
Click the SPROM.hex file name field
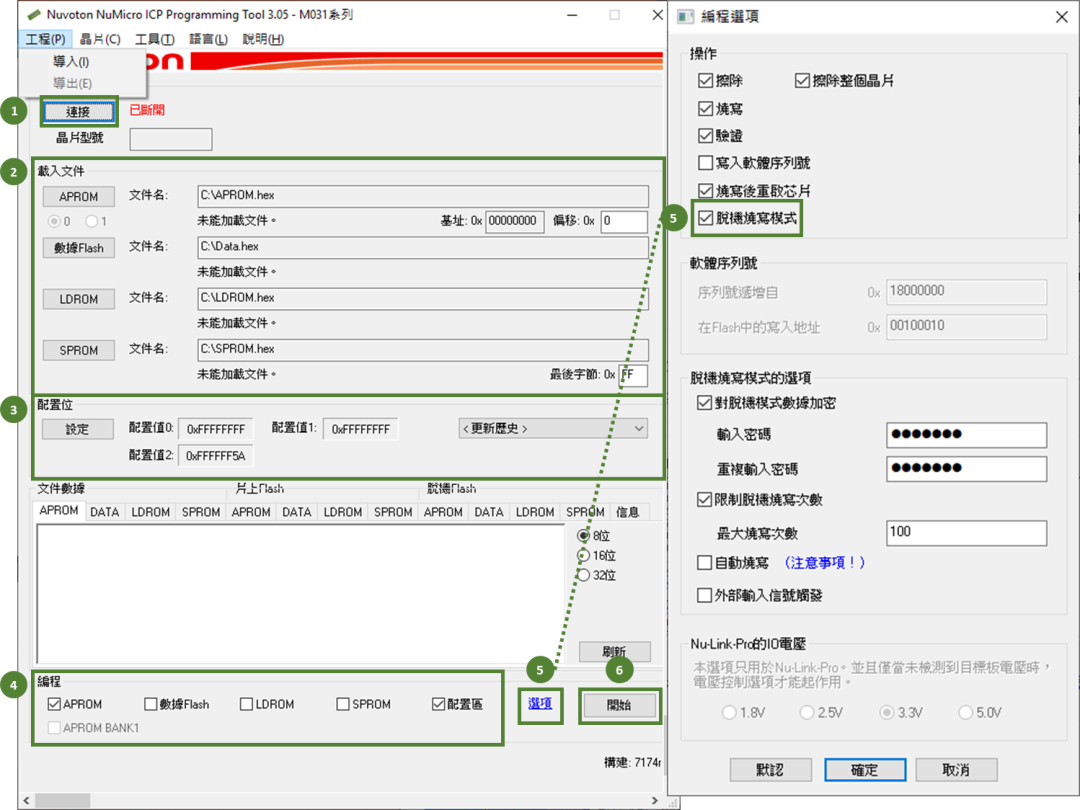tap(422, 349)
